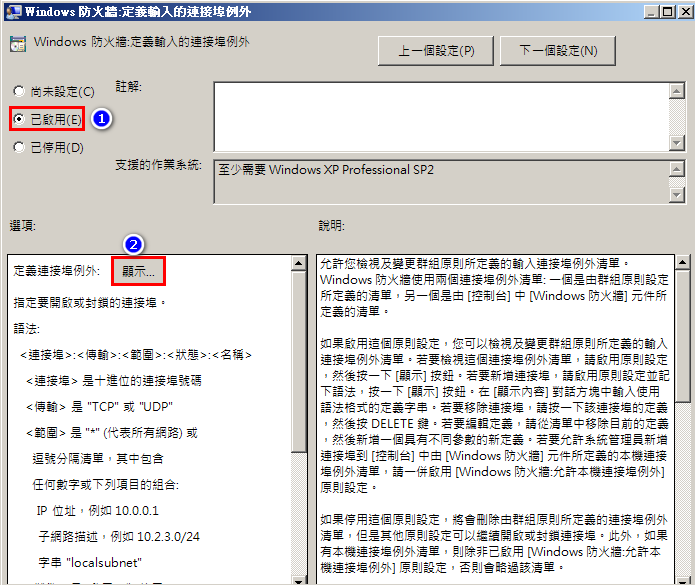Viewport: 695px width, 585px height.
Task: Click the line <傳輸> 是 "TCP" 或 "UDP"
Action: (x=99, y=406)
